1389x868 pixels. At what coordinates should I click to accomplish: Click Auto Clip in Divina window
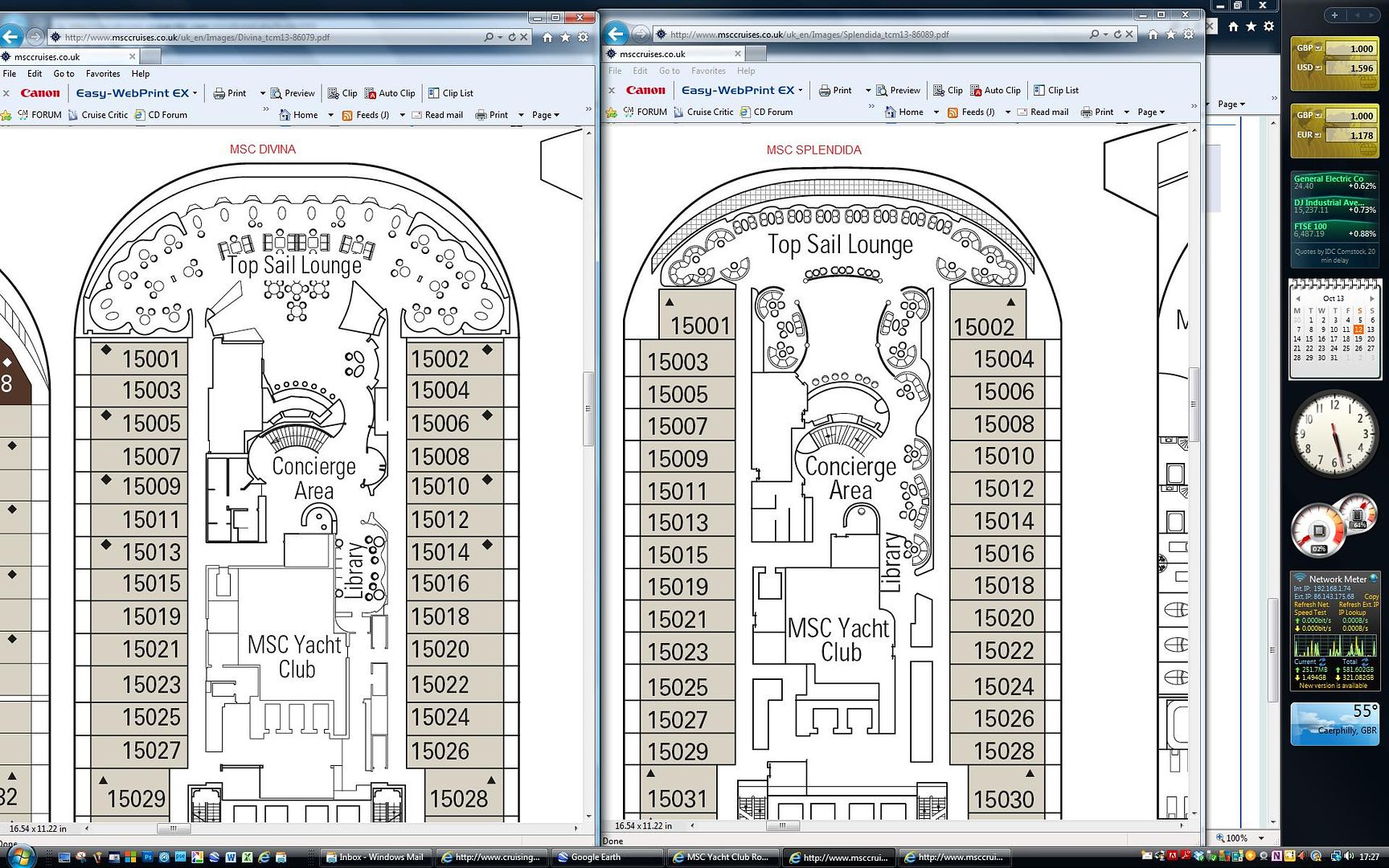(390, 93)
